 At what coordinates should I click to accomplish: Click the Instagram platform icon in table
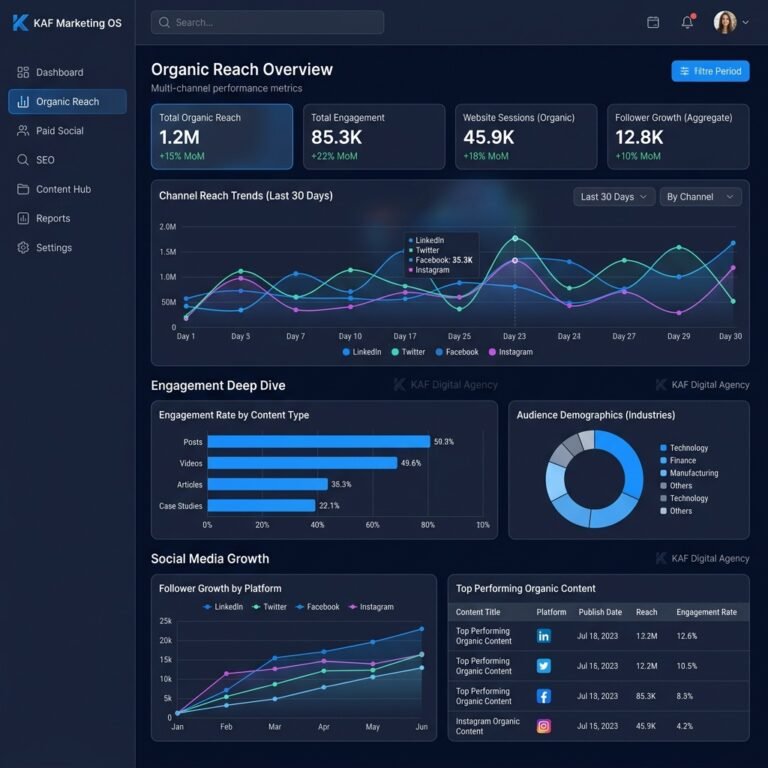[x=544, y=726]
